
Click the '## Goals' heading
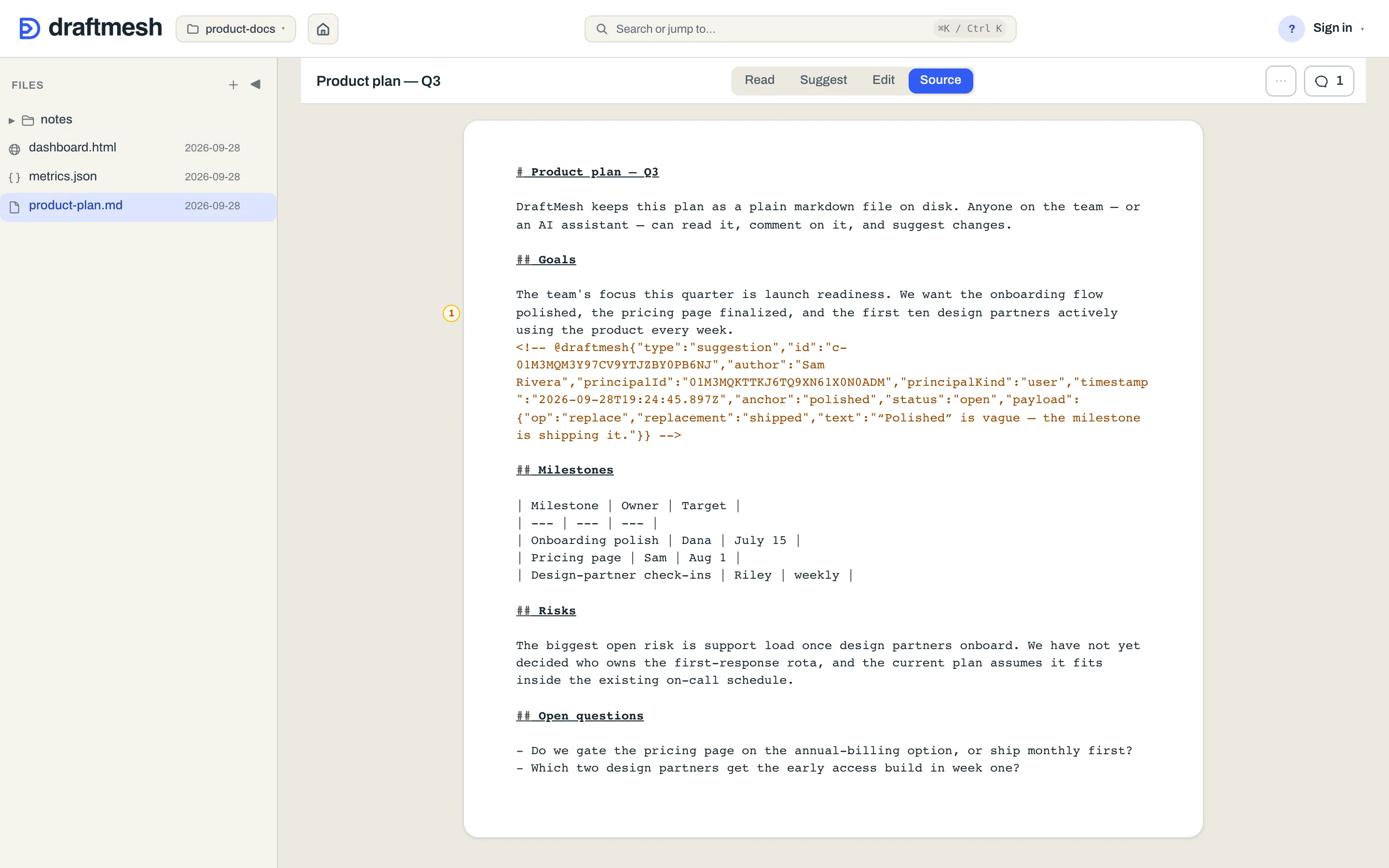545,259
